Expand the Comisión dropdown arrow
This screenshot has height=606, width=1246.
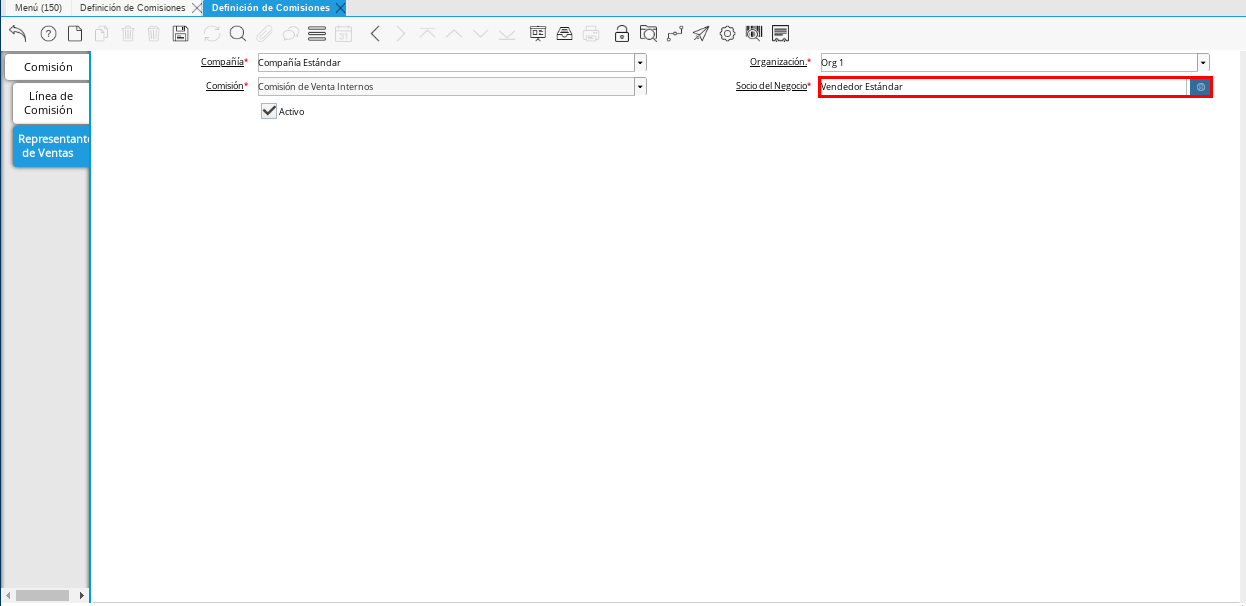point(640,87)
